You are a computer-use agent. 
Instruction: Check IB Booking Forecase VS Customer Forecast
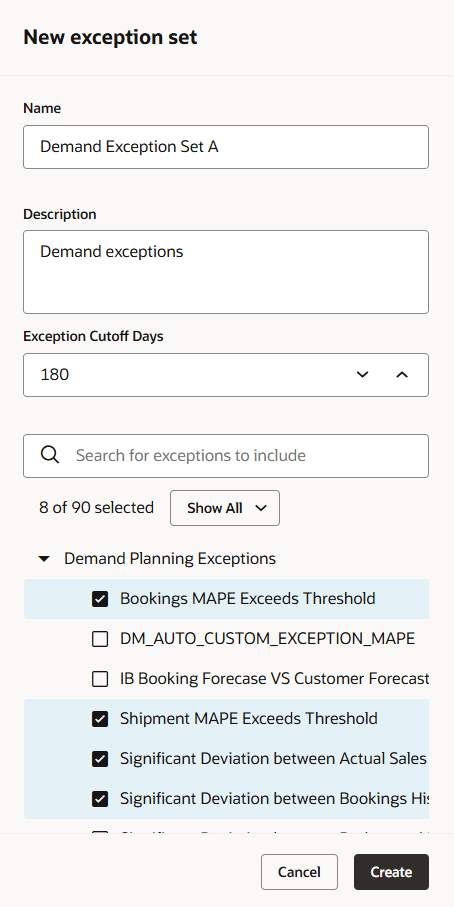coord(100,679)
